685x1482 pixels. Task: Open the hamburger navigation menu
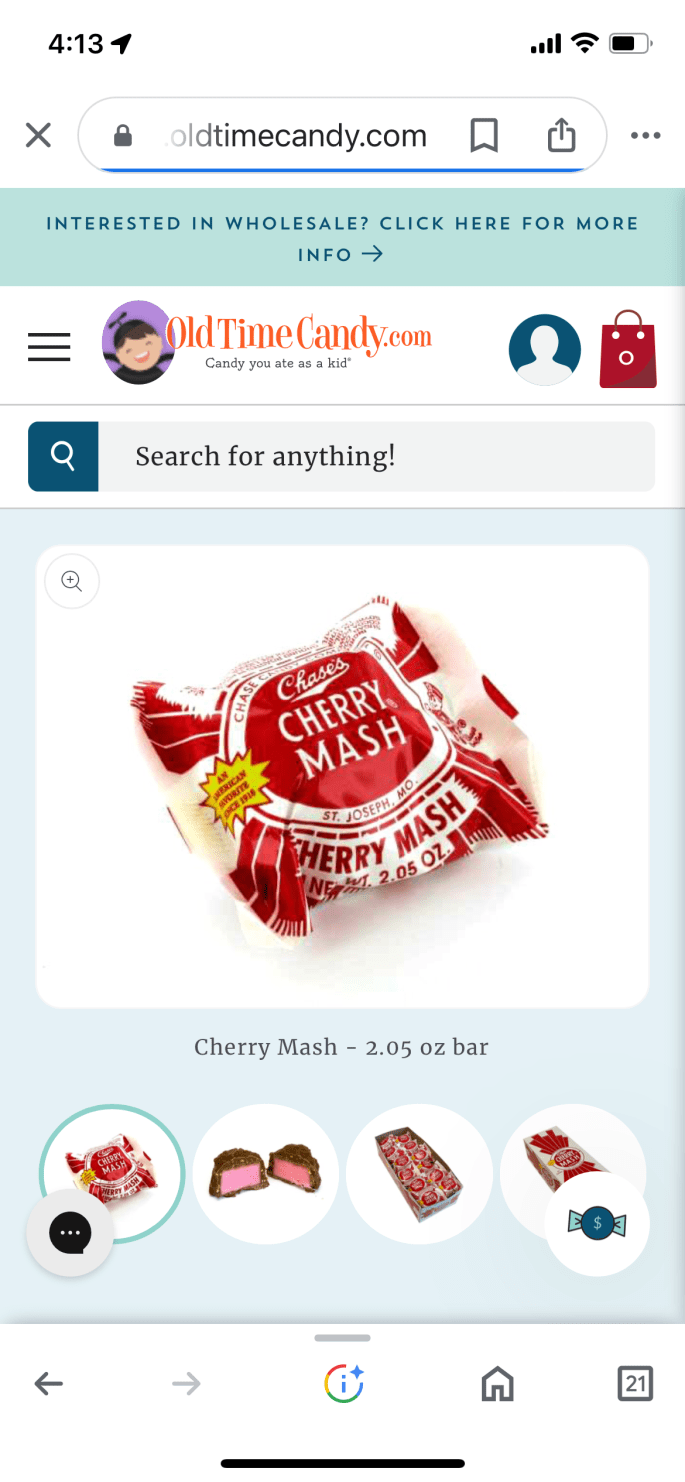pyautogui.click(x=49, y=346)
